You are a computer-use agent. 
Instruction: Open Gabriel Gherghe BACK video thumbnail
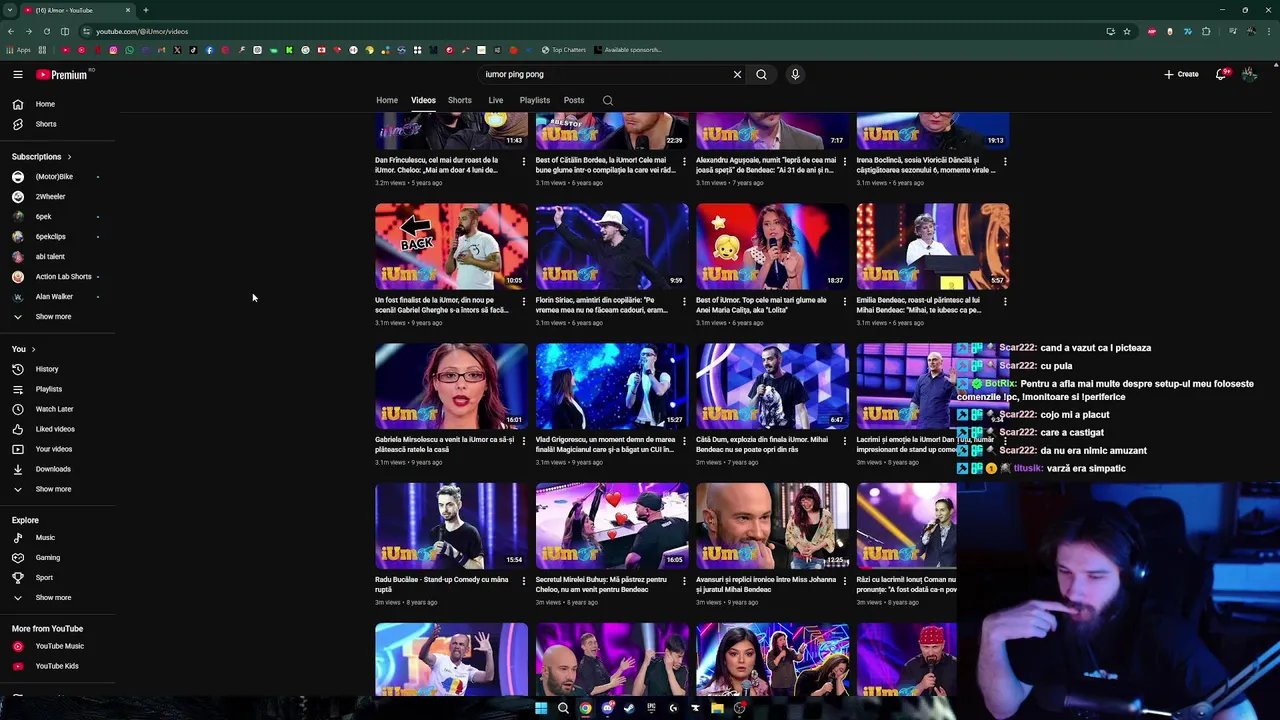(451, 246)
